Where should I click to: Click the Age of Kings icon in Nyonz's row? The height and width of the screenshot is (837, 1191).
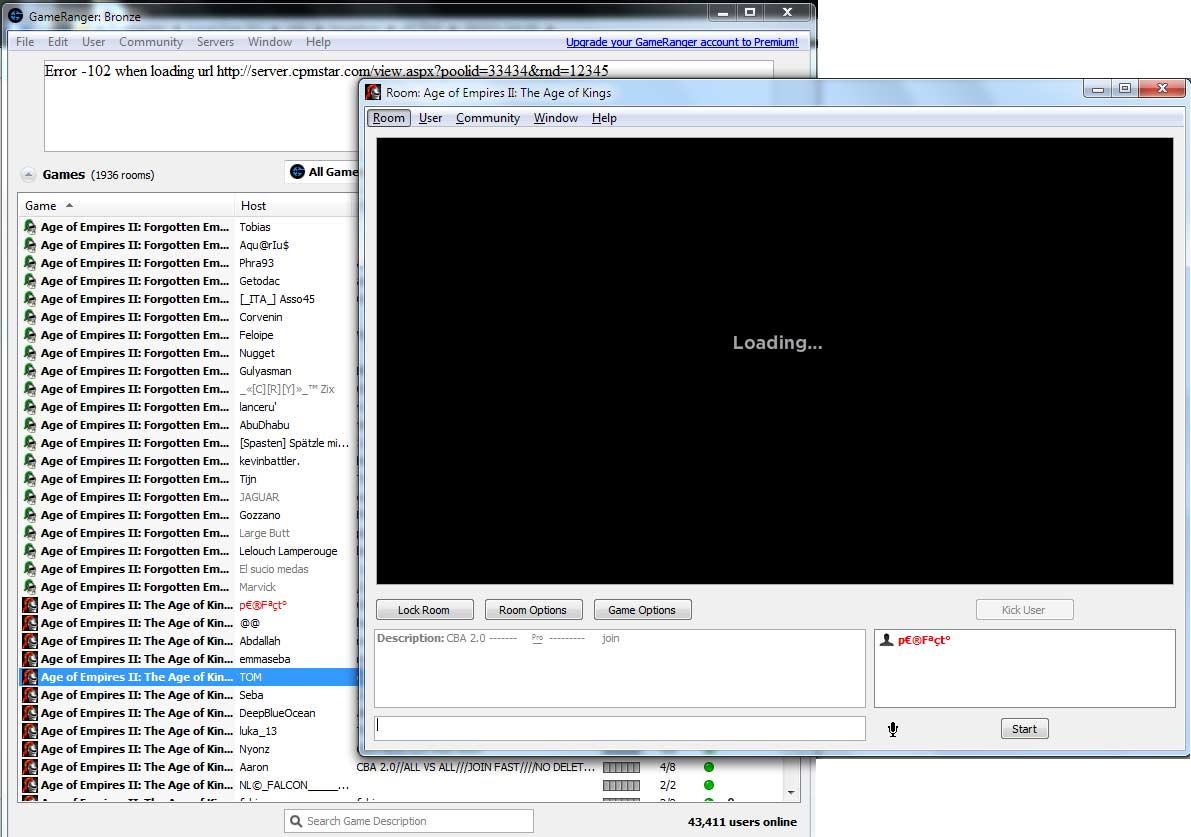click(30, 749)
